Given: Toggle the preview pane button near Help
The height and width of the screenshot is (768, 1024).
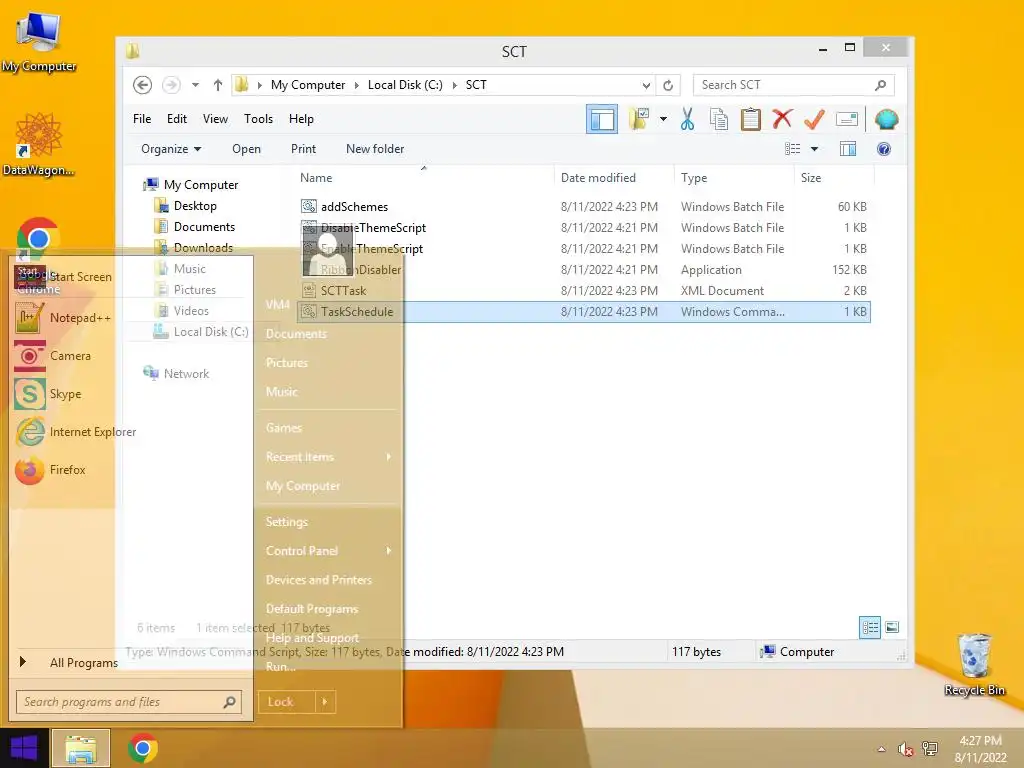Looking at the screenshot, I should pos(848,149).
